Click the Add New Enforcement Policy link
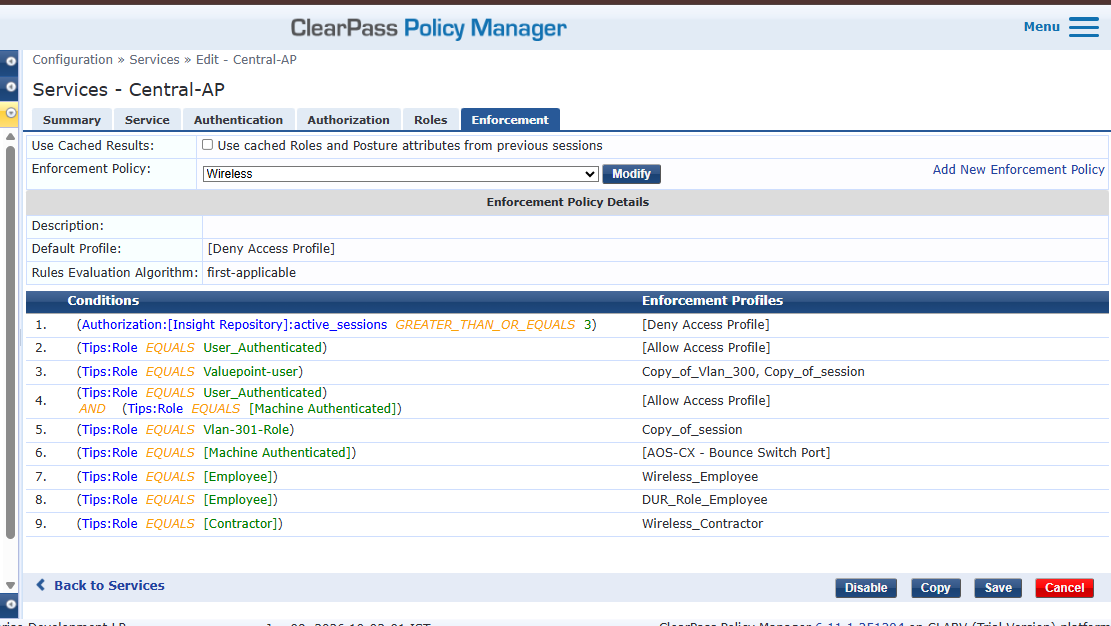Viewport: 1111px width, 626px height. [1018, 170]
